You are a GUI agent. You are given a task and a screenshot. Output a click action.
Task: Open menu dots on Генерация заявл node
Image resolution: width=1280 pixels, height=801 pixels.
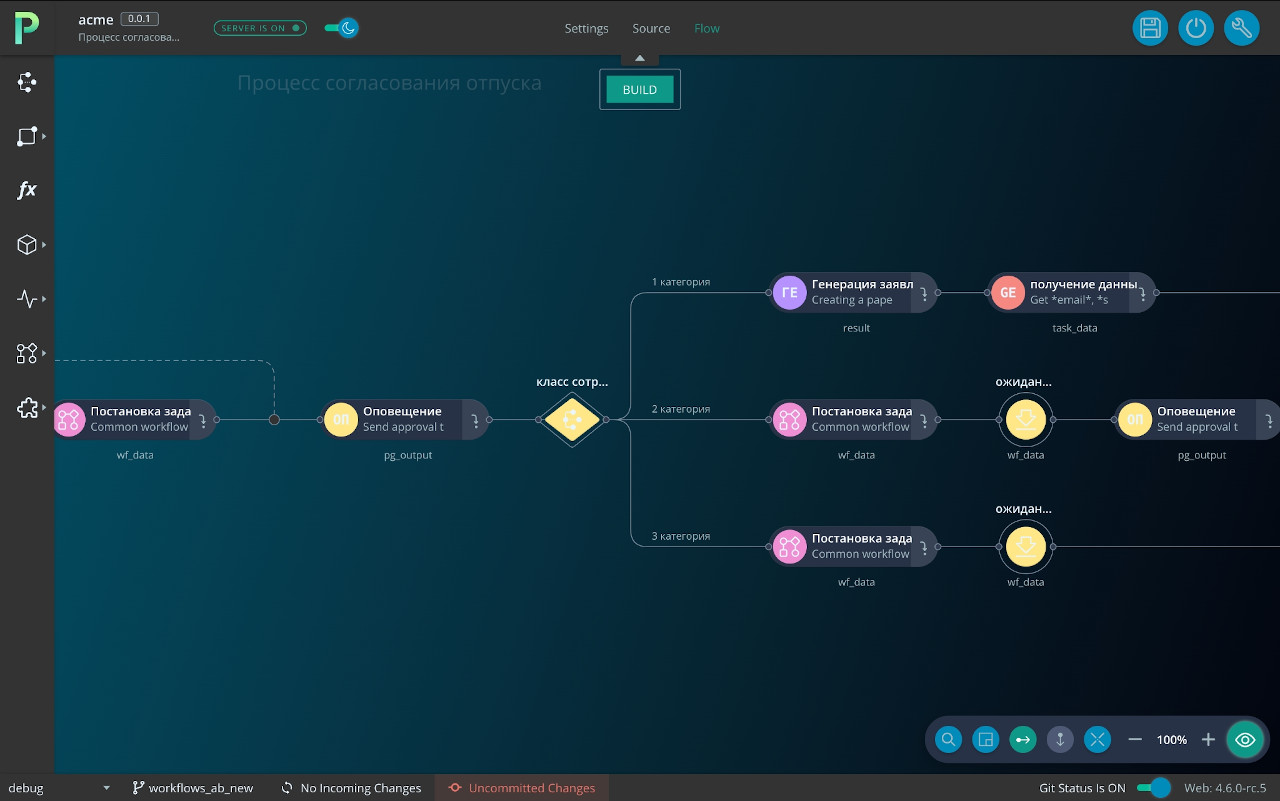coord(924,293)
